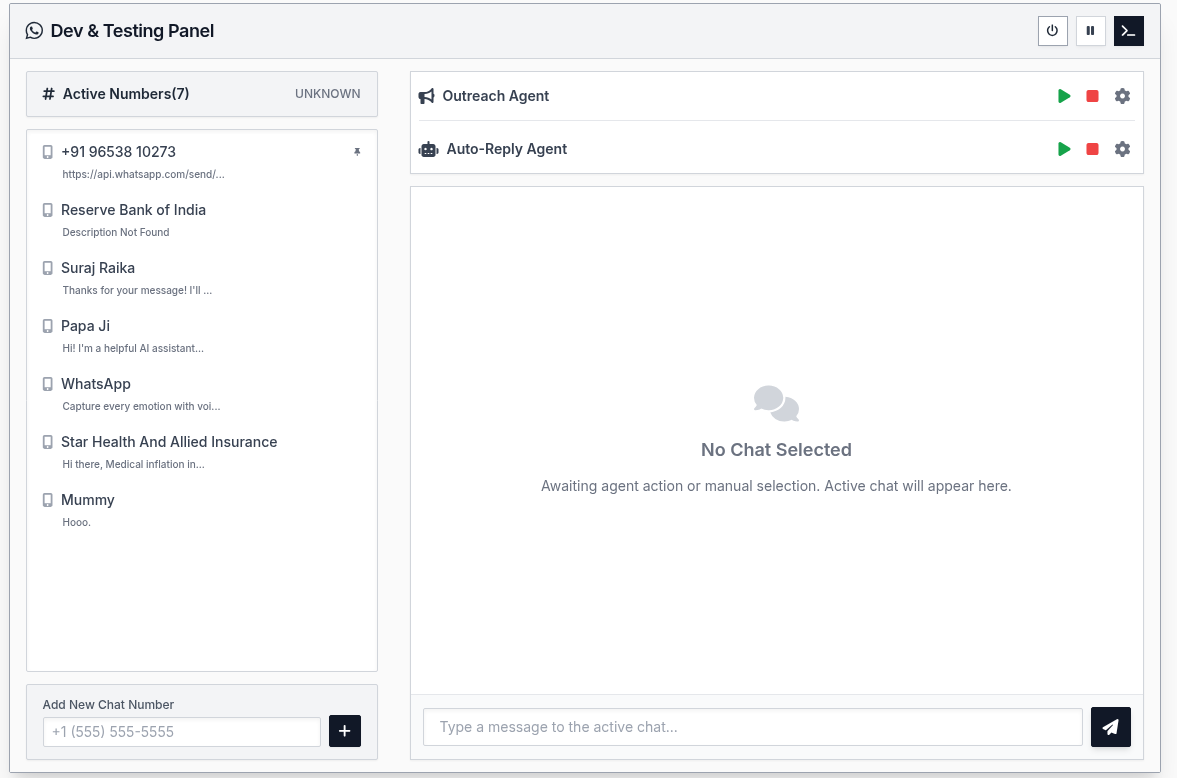
Task: Open the terminal console icon
Action: [x=1128, y=31]
